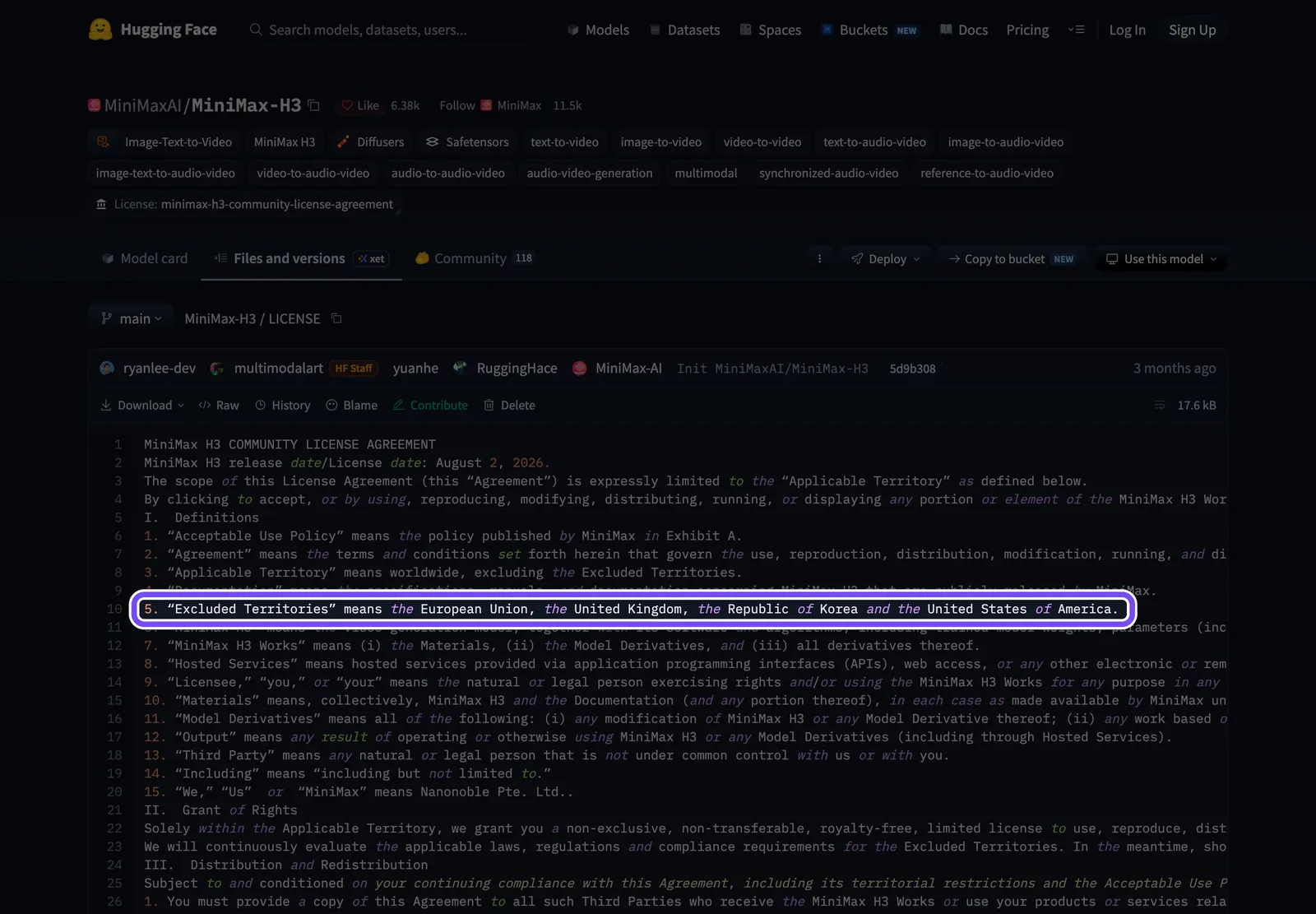Viewport: 1316px width, 914px height.
Task: Select the synchronized-audio-video tag
Action: click(828, 173)
